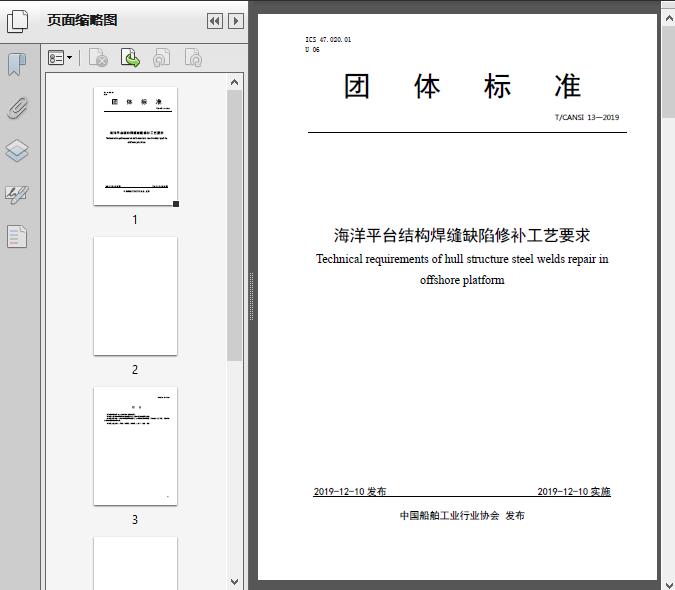This screenshot has height=590, width=675.
Task: Open the document content panel icon
Action: pyautogui.click(x=17, y=237)
